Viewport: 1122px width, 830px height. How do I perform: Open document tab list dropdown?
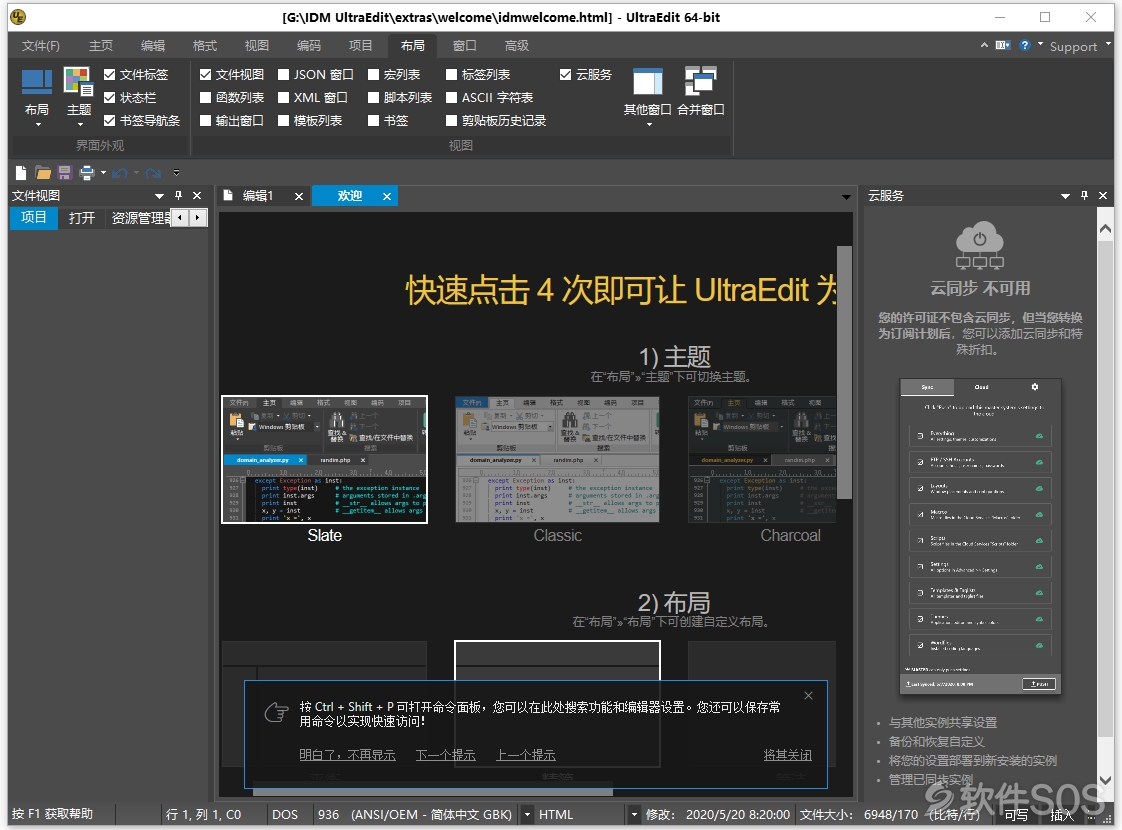pyautogui.click(x=847, y=197)
